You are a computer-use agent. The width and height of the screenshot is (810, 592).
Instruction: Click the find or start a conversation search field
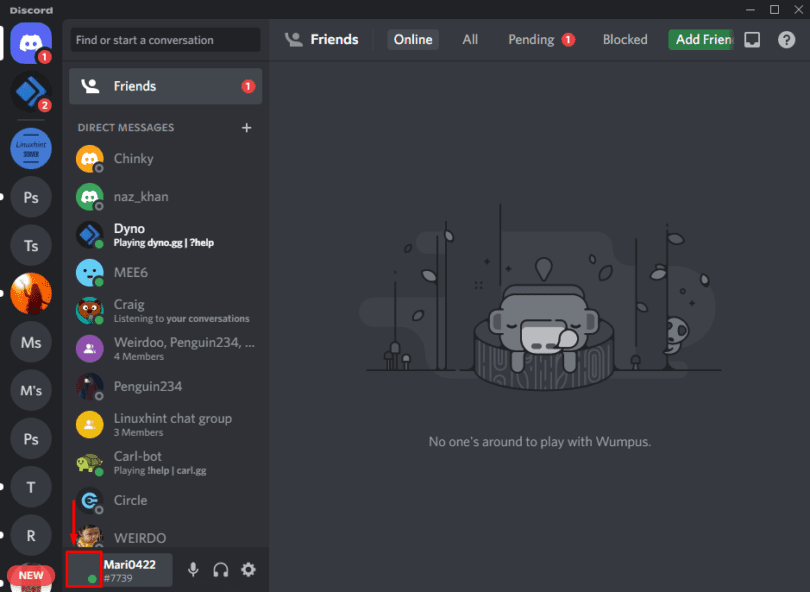165,40
